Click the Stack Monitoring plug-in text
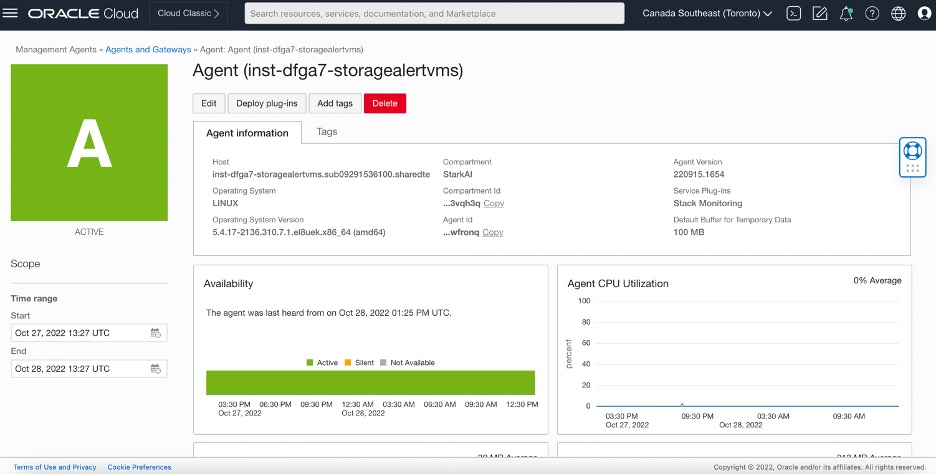The height and width of the screenshot is (474, 936). pyautogui.click(x=708, y=203)
